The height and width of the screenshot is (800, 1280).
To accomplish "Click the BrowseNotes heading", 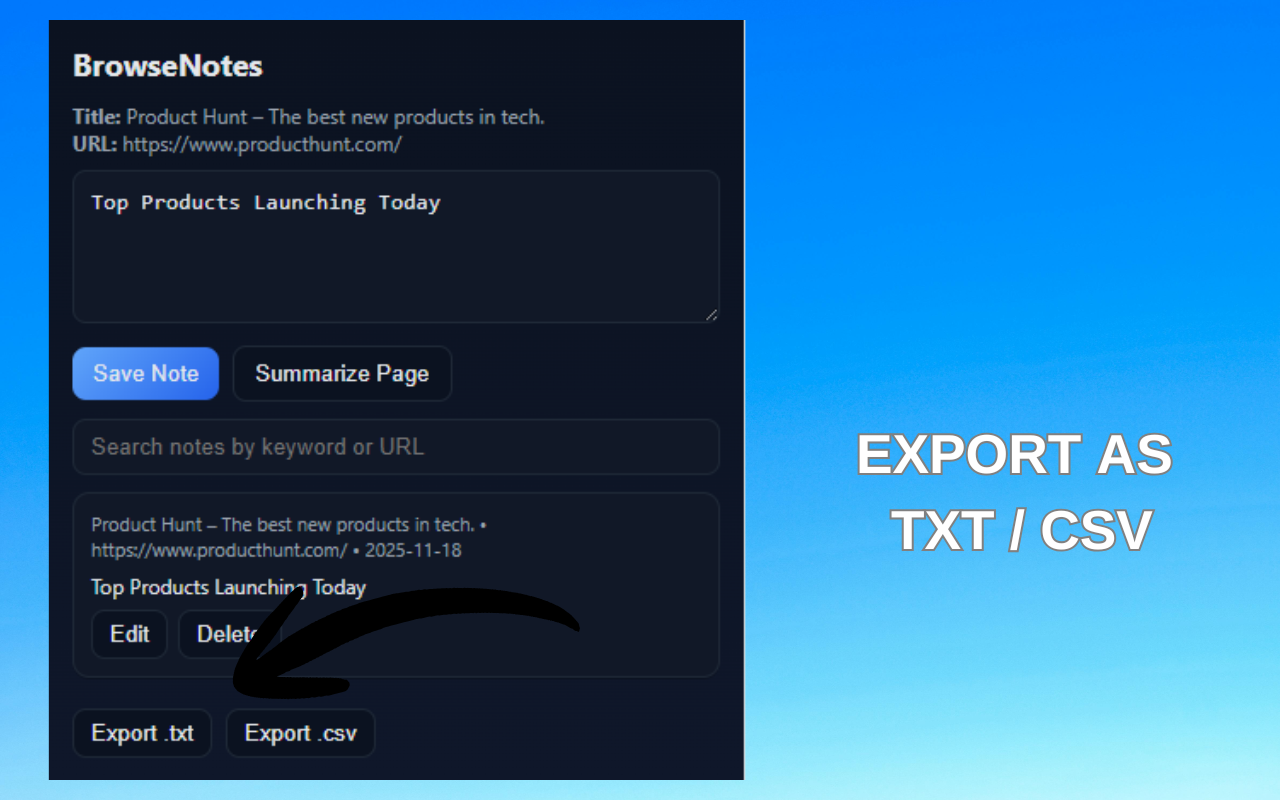I will 167,66.
